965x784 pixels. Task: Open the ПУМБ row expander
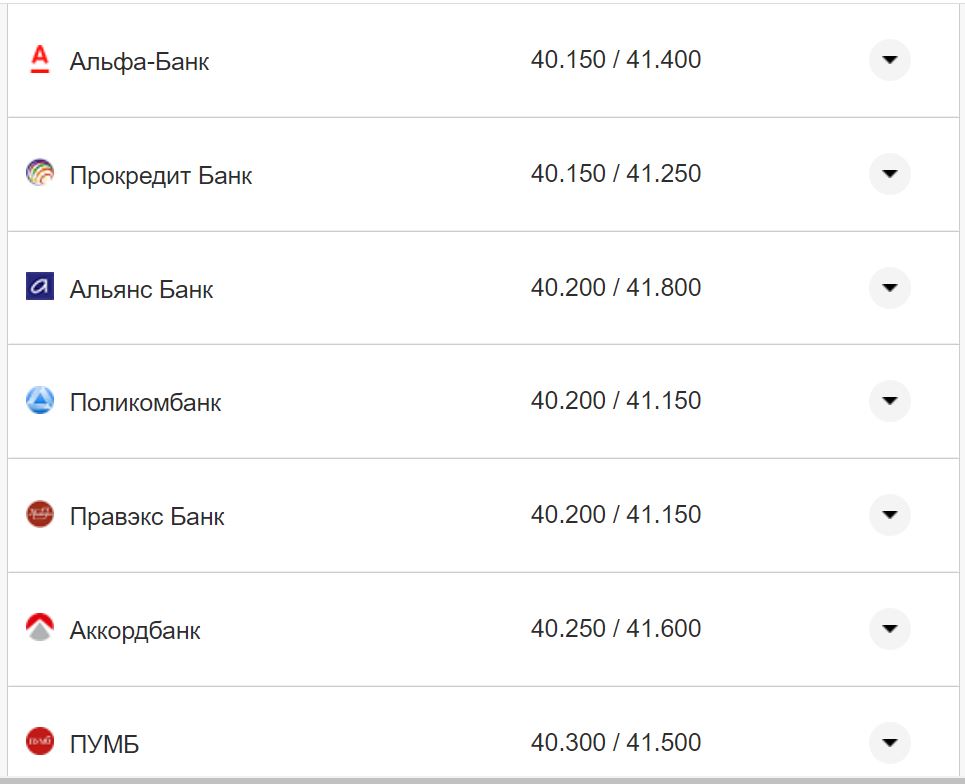(889, 742)
